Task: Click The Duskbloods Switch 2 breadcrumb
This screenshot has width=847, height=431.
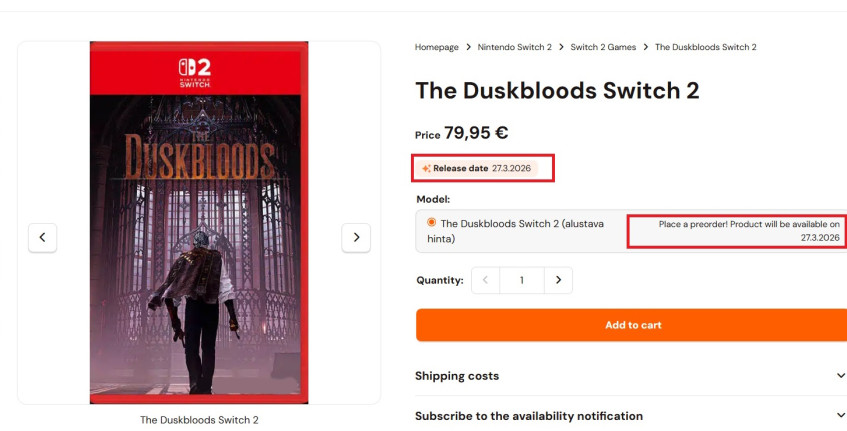Action: pyautogui.click(x=705, y=47)
